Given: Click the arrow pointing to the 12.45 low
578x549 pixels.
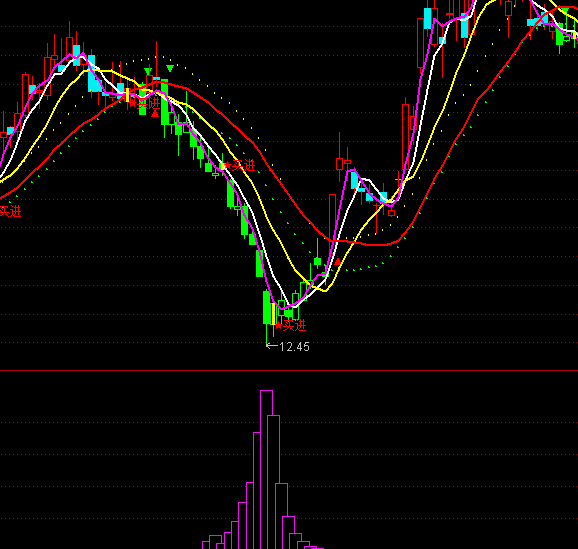Looking at the screenshot, I should pos(272,346).
